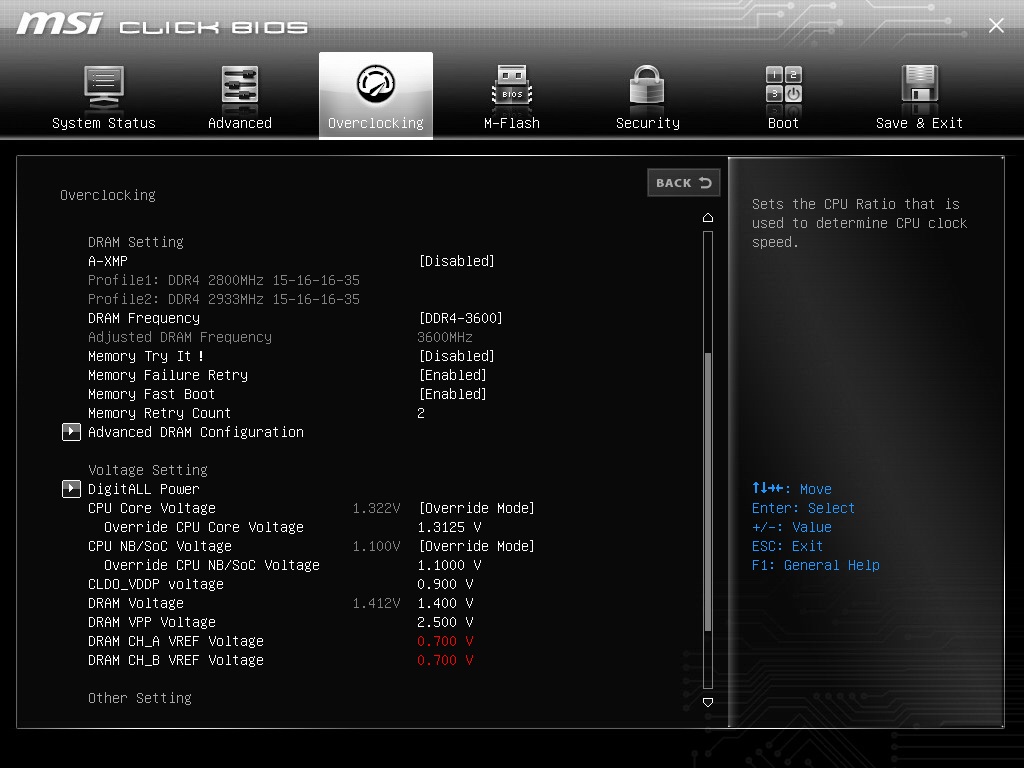Click the 1.322V CPU core reading
The height and width of the screenshot is (768, 1024).
[x=376, y=508]
